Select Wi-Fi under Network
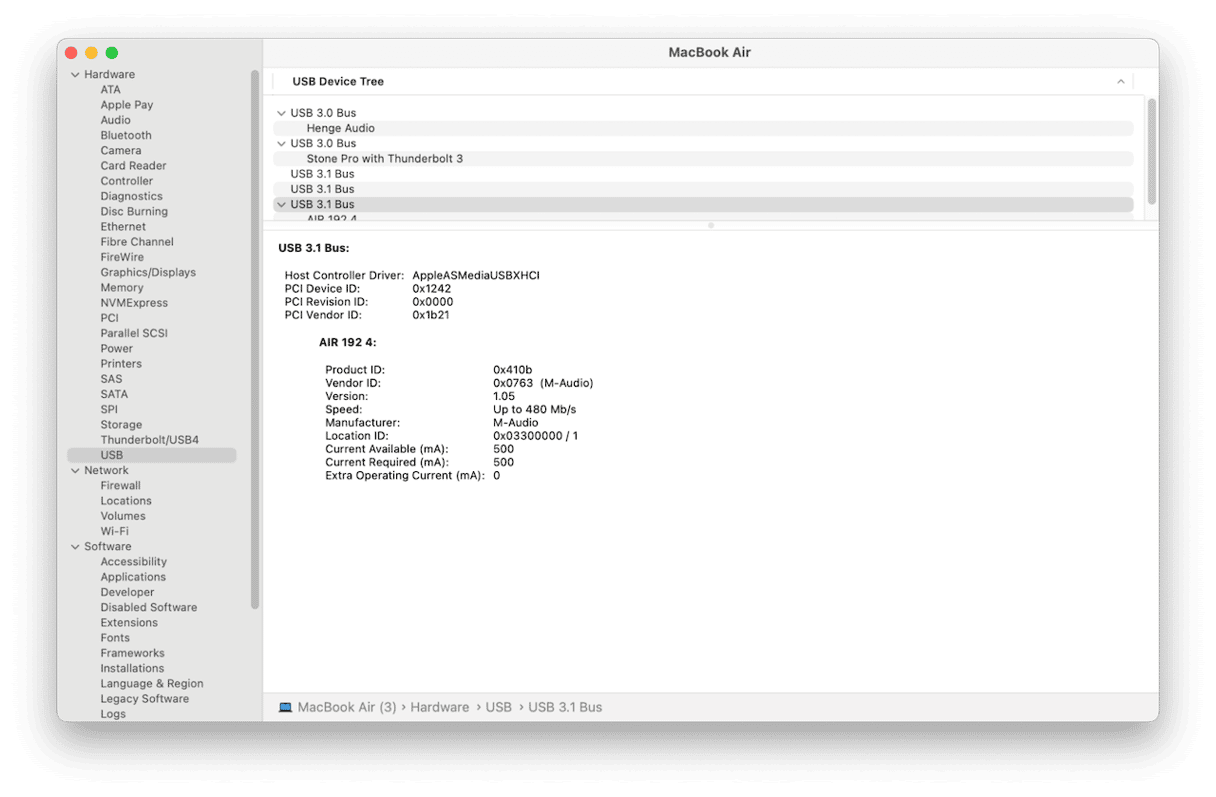 [114, 532]
